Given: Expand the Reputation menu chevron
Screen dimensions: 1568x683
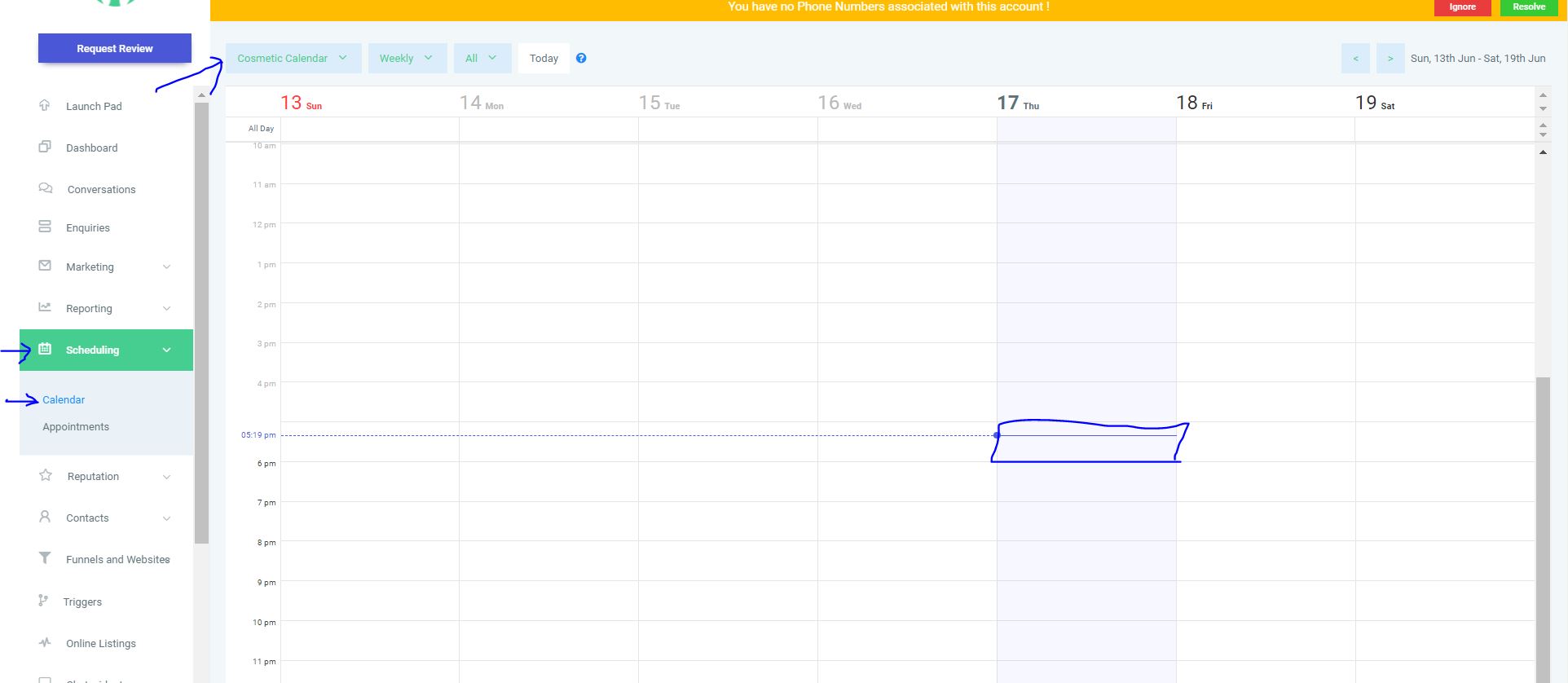Looking at the screenshot, I should (x=166, y=477).
